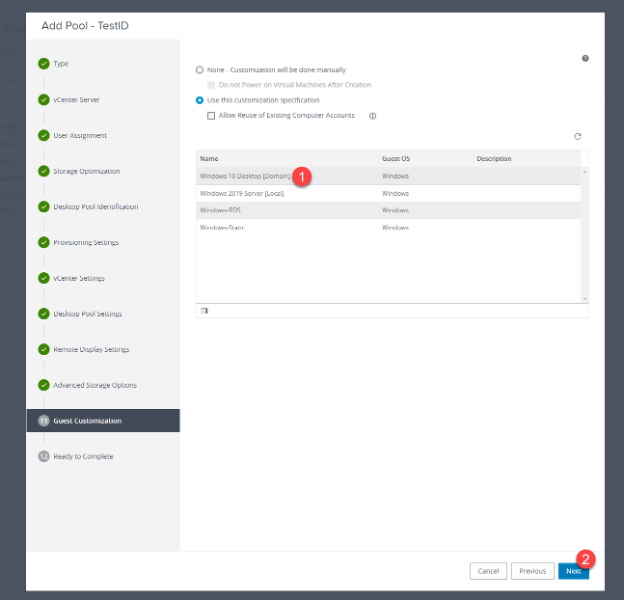The image size is (624, 600).
Task: Click the Next button
Action: click(x=573, y=571)
